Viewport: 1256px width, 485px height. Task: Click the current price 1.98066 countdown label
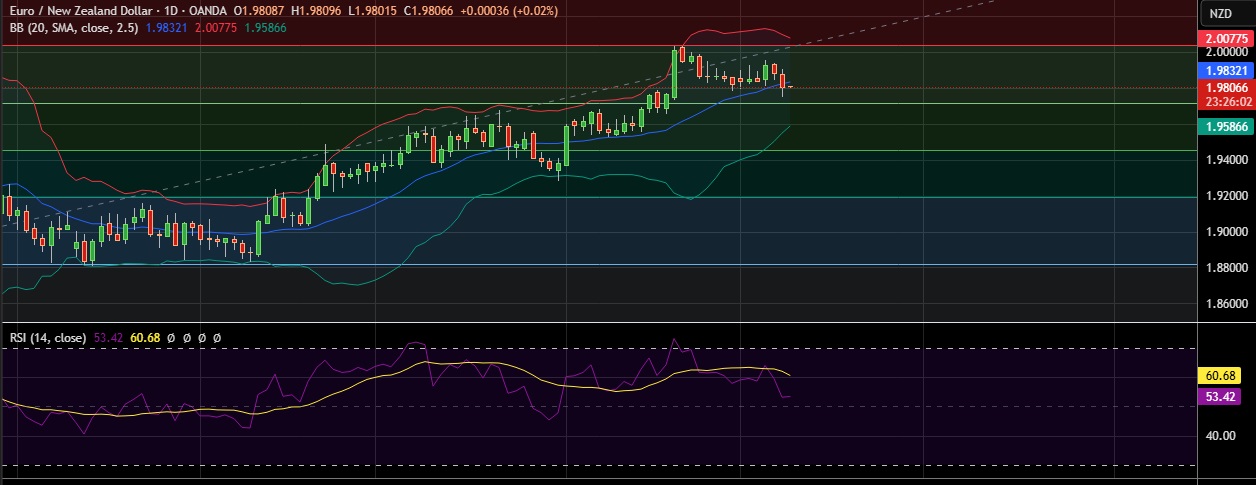[1225, 94]
